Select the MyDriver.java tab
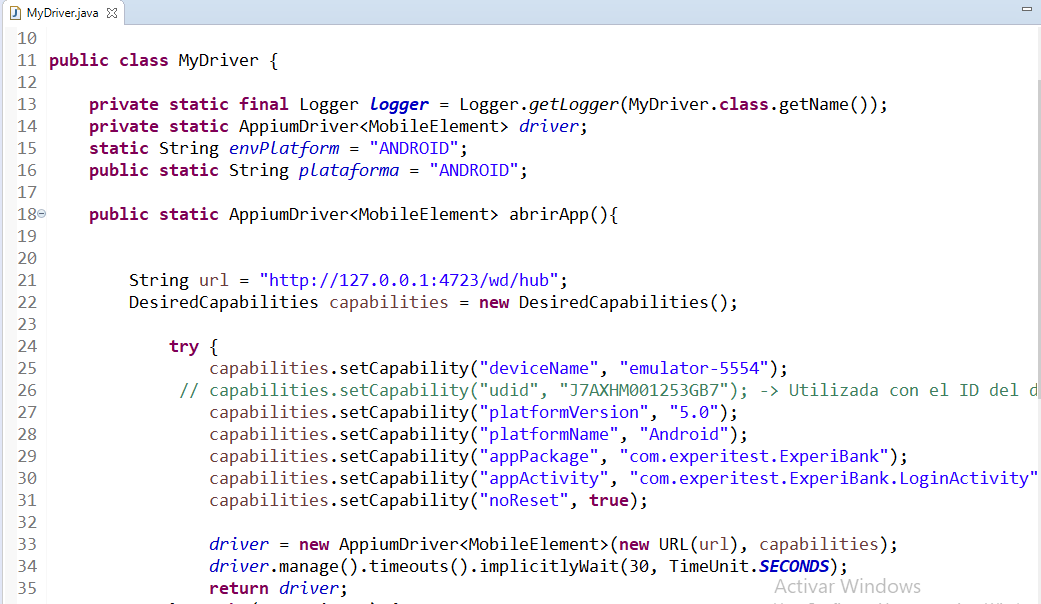1041x604 pixels. click(x=63, y=13)
